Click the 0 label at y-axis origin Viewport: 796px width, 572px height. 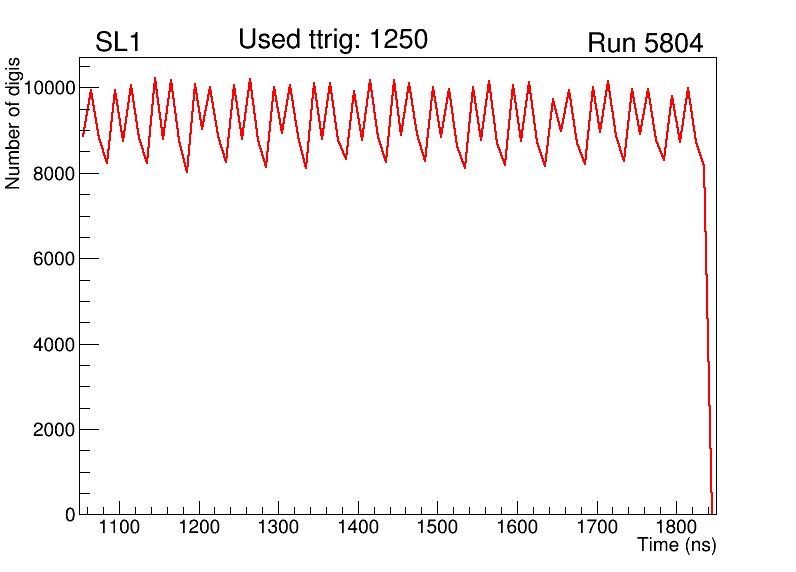[68, 515]
